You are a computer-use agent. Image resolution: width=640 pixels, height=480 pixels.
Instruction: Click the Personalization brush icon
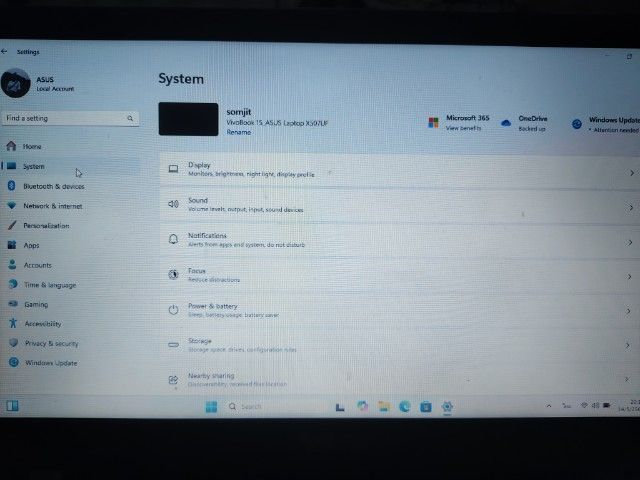point(12,225)
